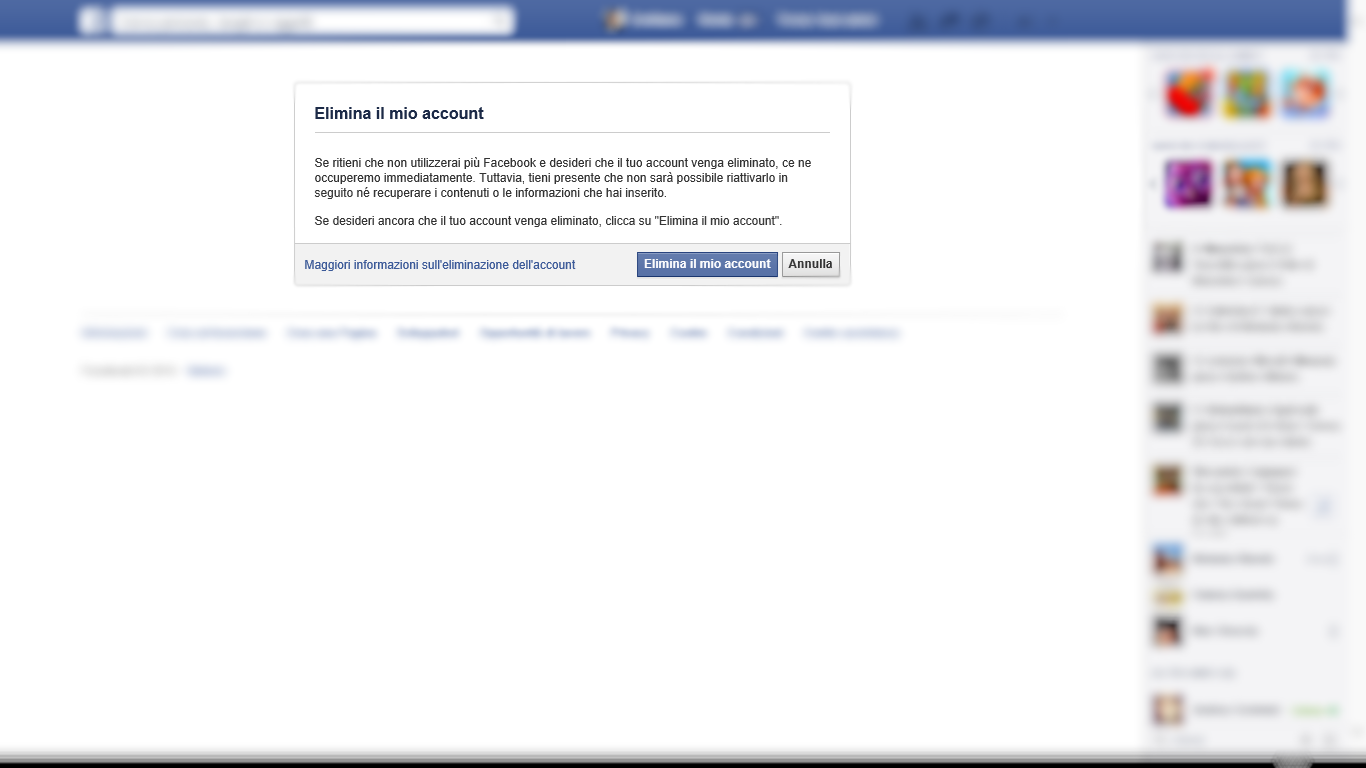Viewport: 1366px width, 768px height.
Task: Click the search magnifier icon in search bar
Action: coord(500,20)
